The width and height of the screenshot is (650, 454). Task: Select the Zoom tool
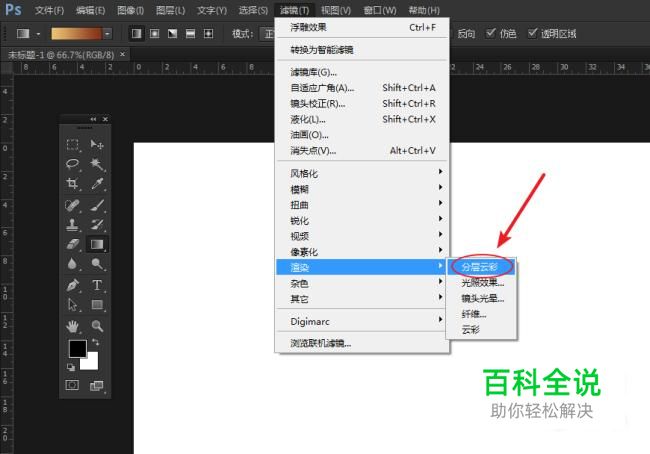pyautogui.click(x=97, y=326)
